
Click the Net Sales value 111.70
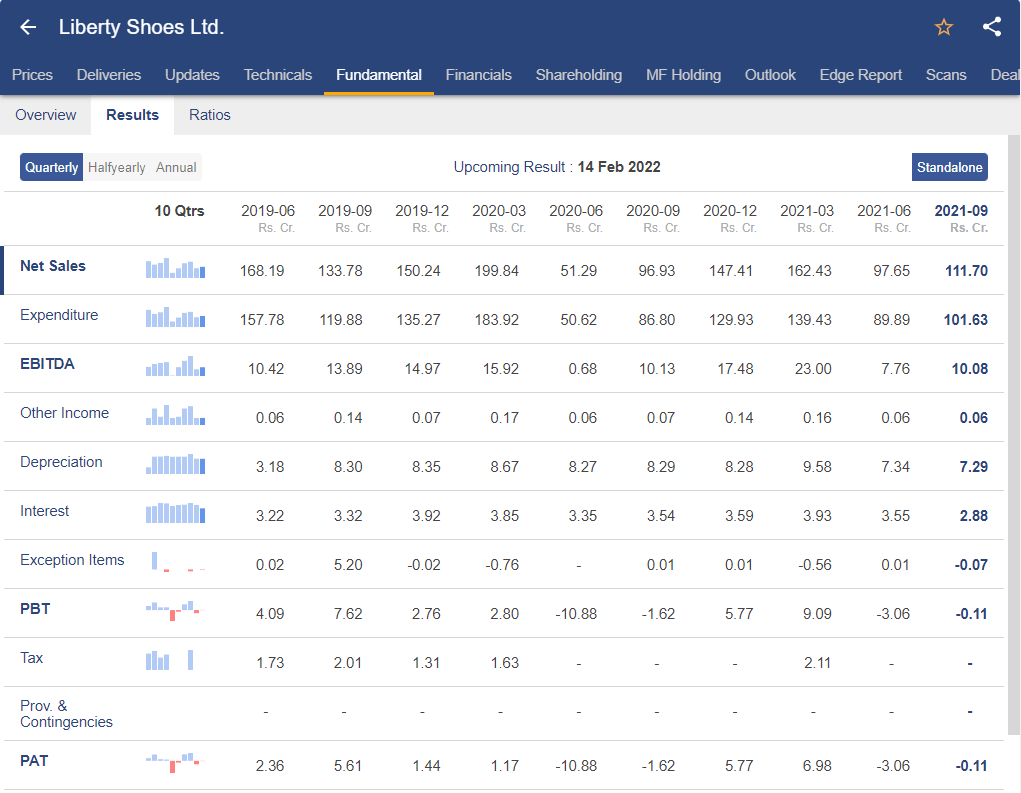pyautogui.click(x=966, y=271)
